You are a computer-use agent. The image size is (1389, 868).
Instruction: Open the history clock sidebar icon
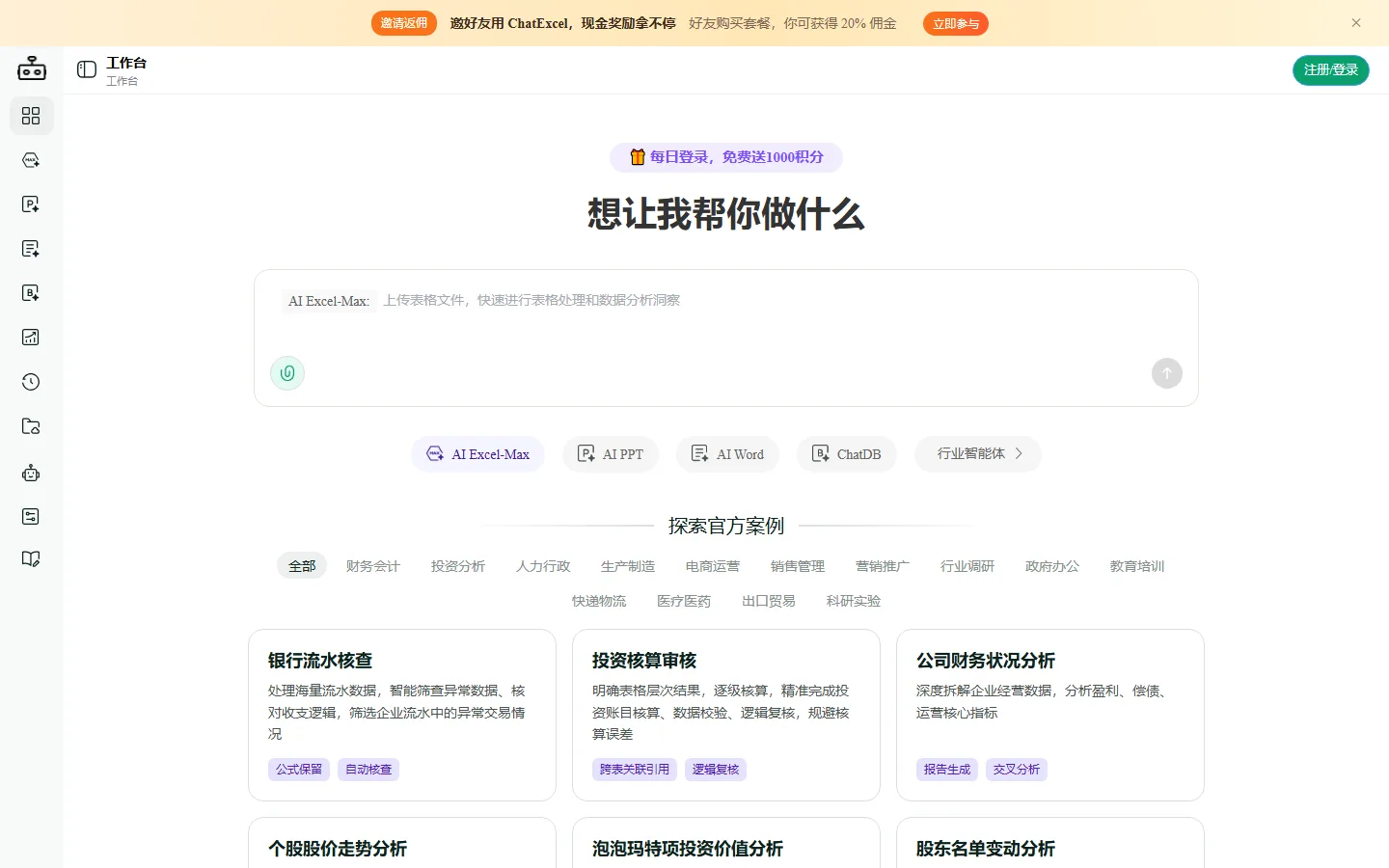click(x=31, y=382)
